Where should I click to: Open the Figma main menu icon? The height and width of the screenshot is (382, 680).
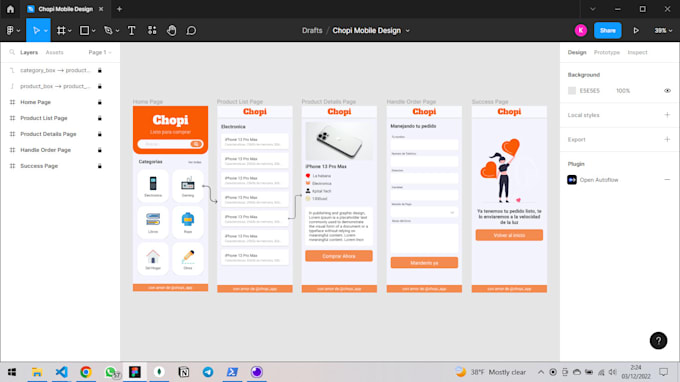[x=10, y=30]
